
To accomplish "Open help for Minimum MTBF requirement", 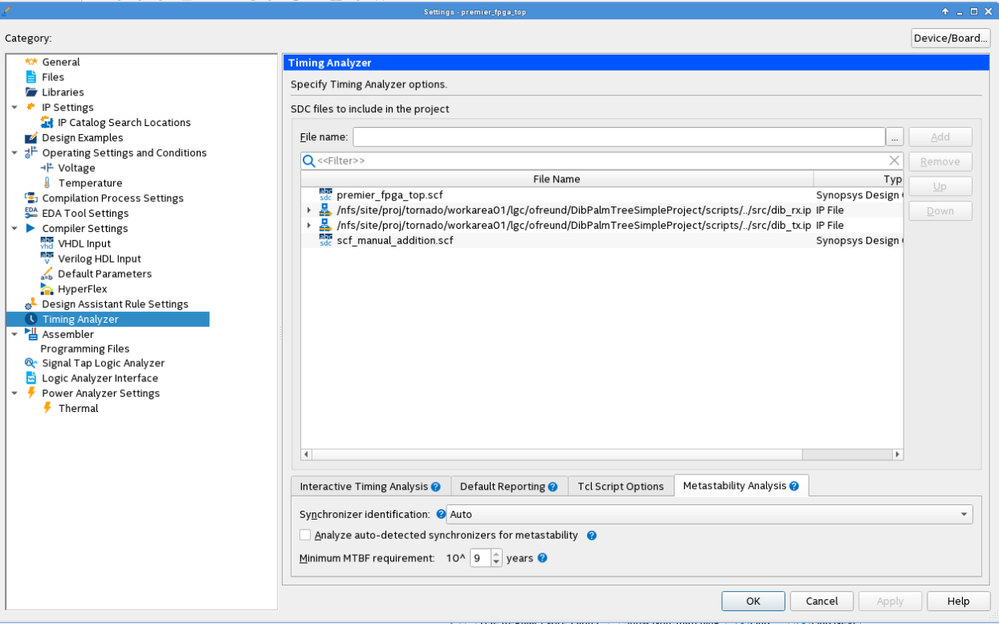I will [542, 558].
